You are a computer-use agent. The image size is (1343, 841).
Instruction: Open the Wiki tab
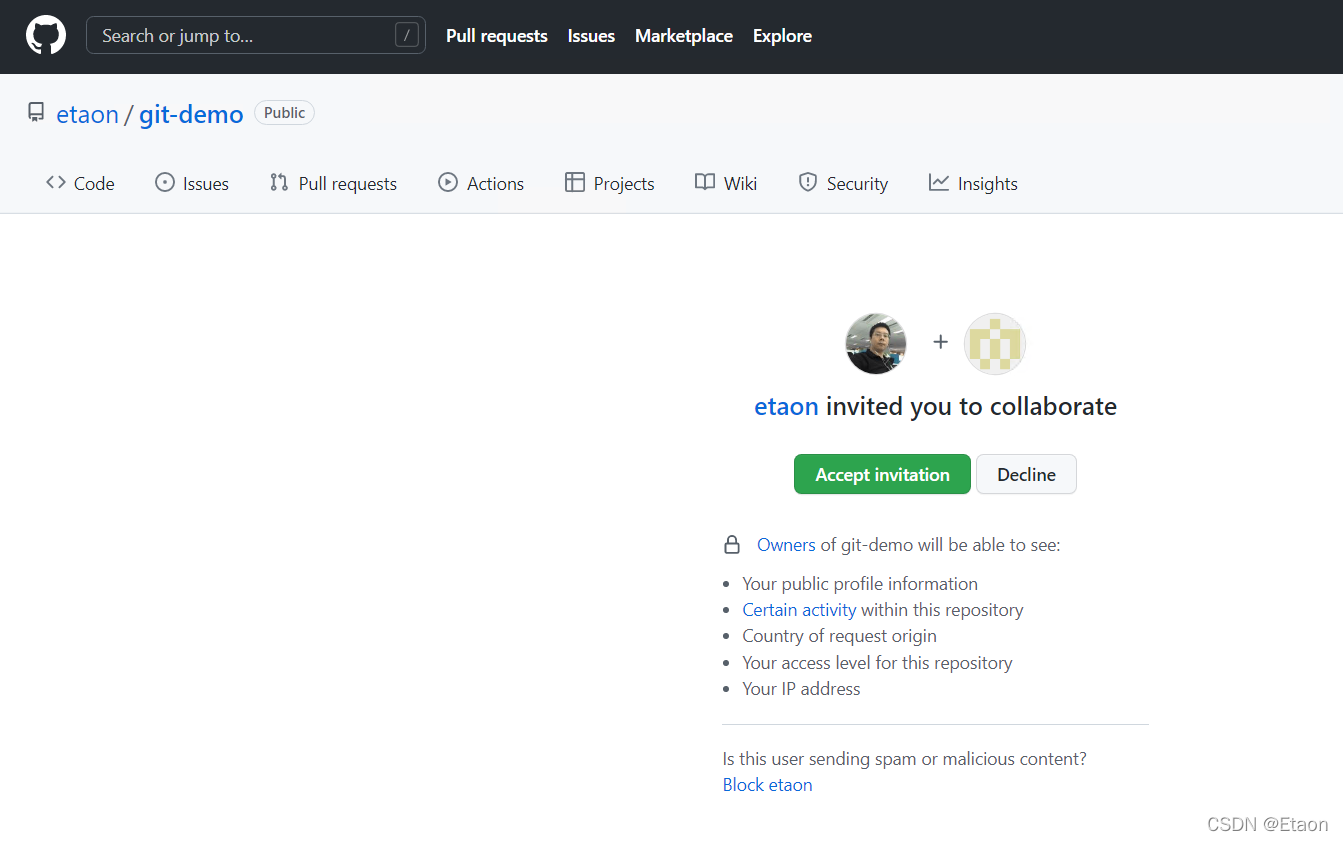(726, 183)
